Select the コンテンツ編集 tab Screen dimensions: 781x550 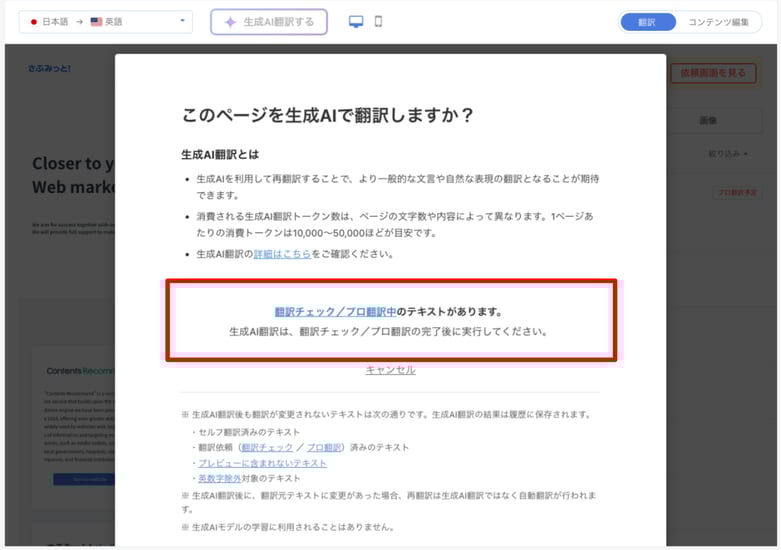pos(718,22)
